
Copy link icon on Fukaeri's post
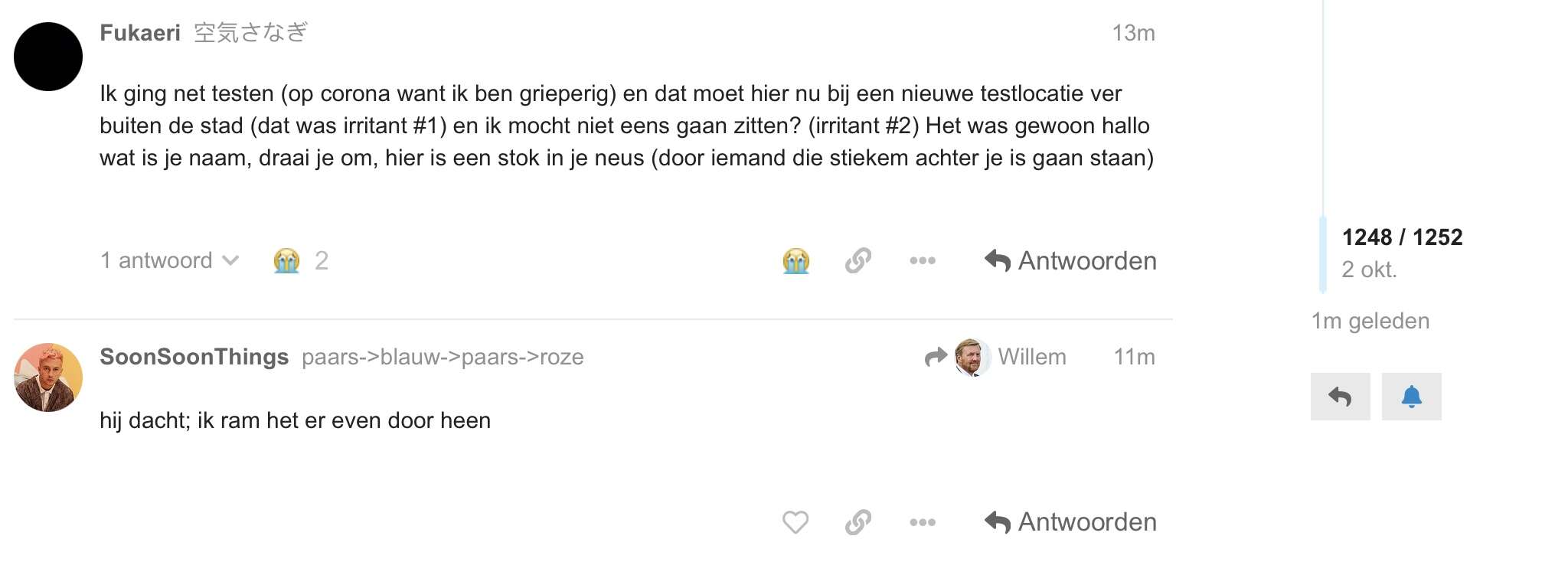pos(858,261)
